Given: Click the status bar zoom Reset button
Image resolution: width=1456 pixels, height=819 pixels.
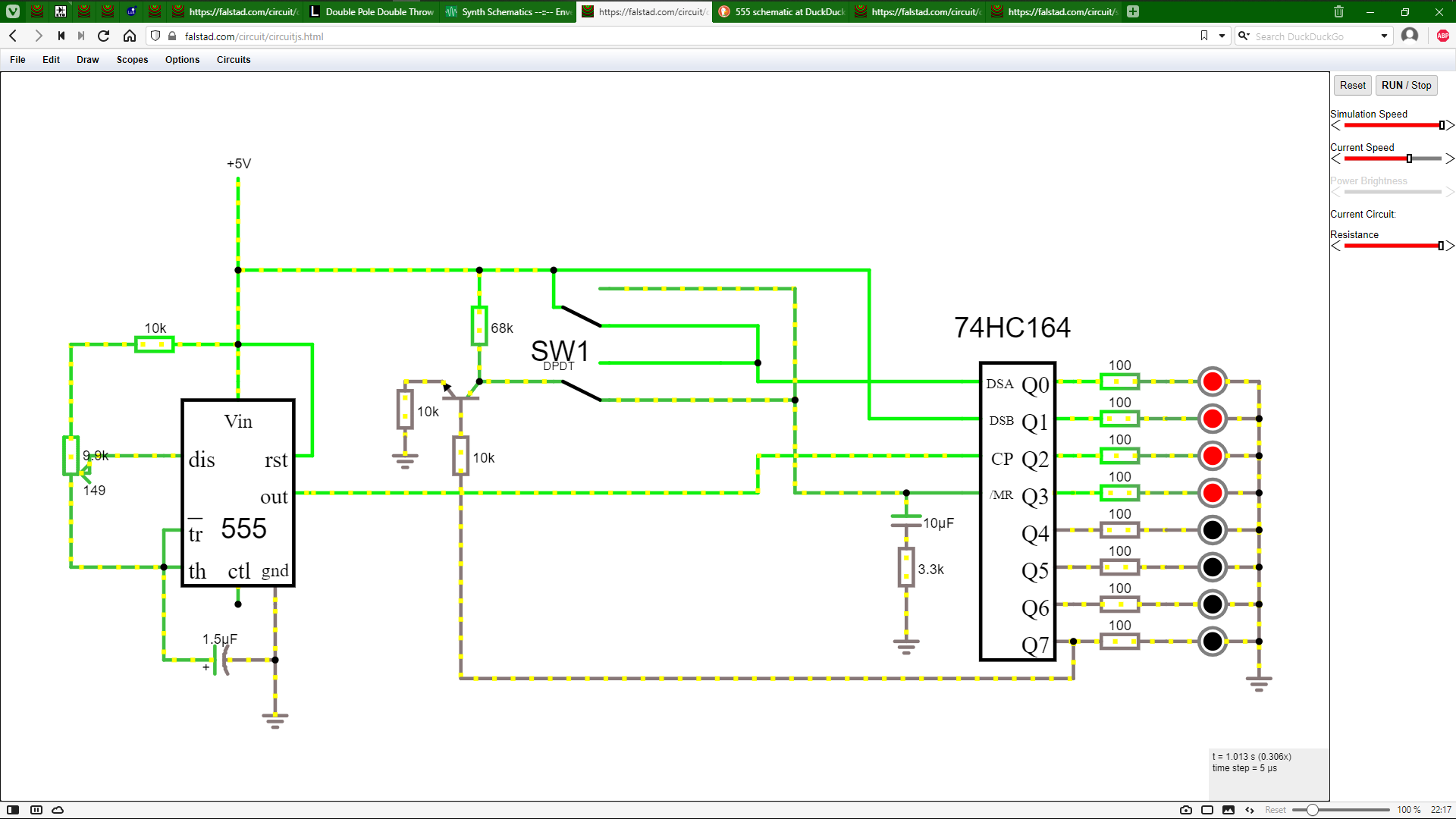Looking at the screenshot, I should [x=1276, y=810].
